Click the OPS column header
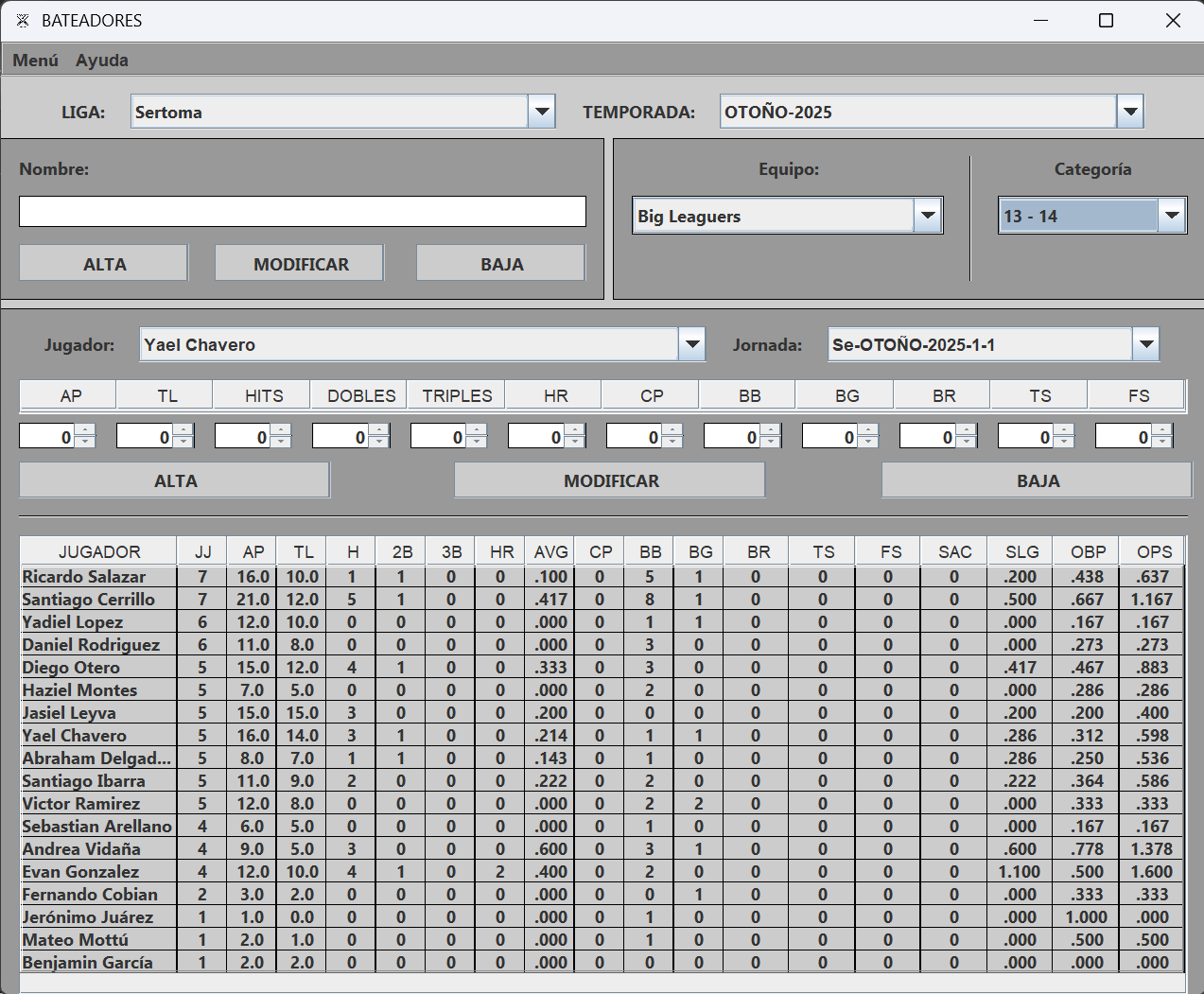 (1154, 551)
